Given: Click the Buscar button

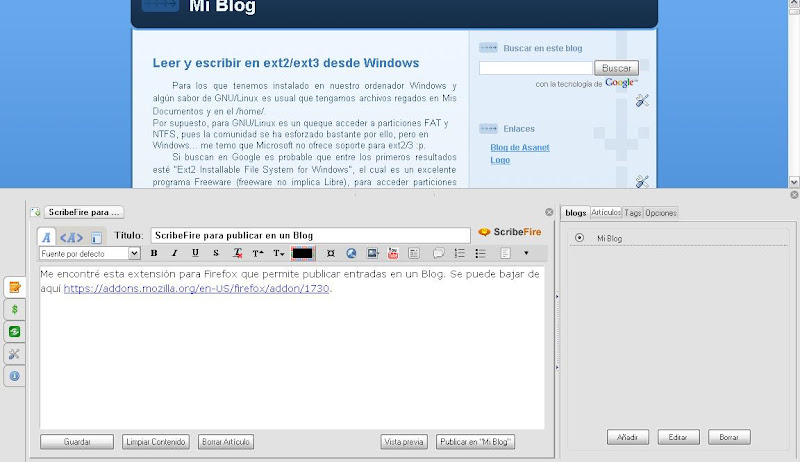Looking at the screenshot, I should click(x=616, y=68).
